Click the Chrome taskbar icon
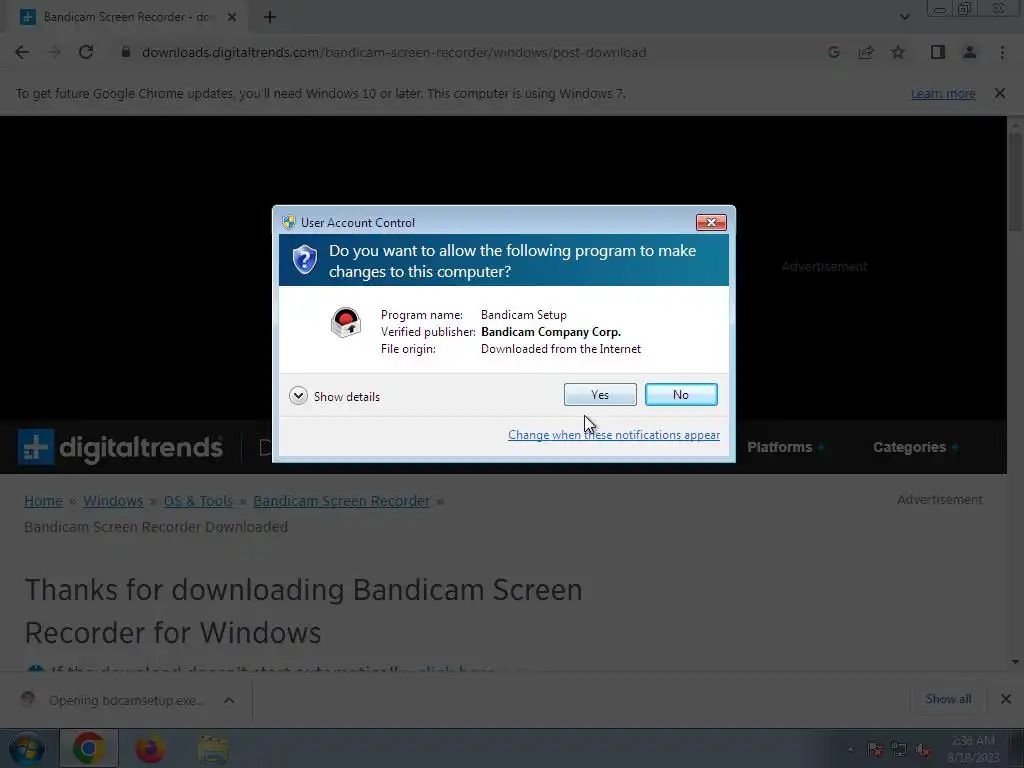This screenshot has height=768, width=1024. click(x=89, y=748)
